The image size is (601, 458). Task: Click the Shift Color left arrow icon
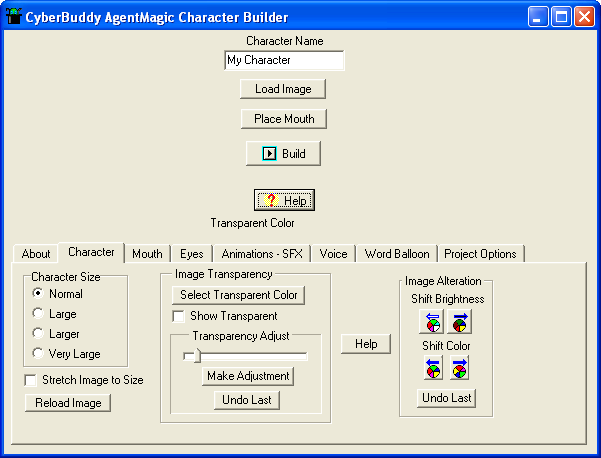point(432,368)
